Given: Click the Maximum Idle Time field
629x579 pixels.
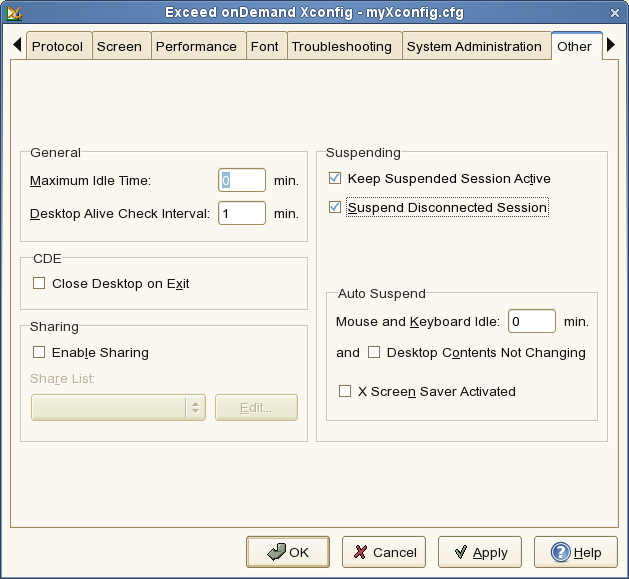Looking at the screenshot, I should 242,180.
